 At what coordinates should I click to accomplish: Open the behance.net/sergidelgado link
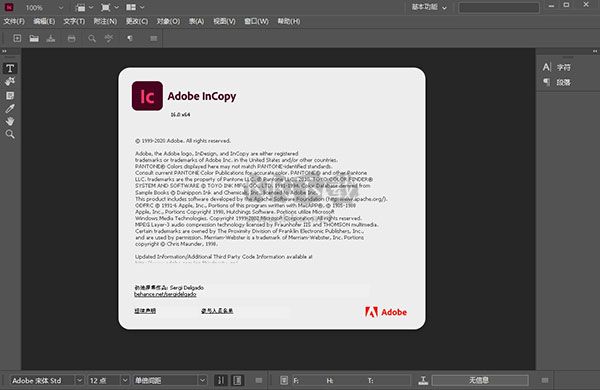click(165, 294)
